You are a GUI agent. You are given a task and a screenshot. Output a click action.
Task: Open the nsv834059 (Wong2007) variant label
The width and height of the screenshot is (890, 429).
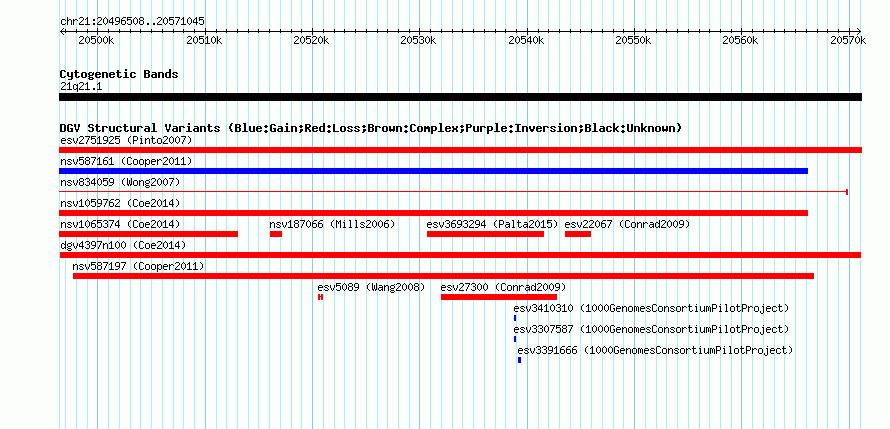(120, 182)
